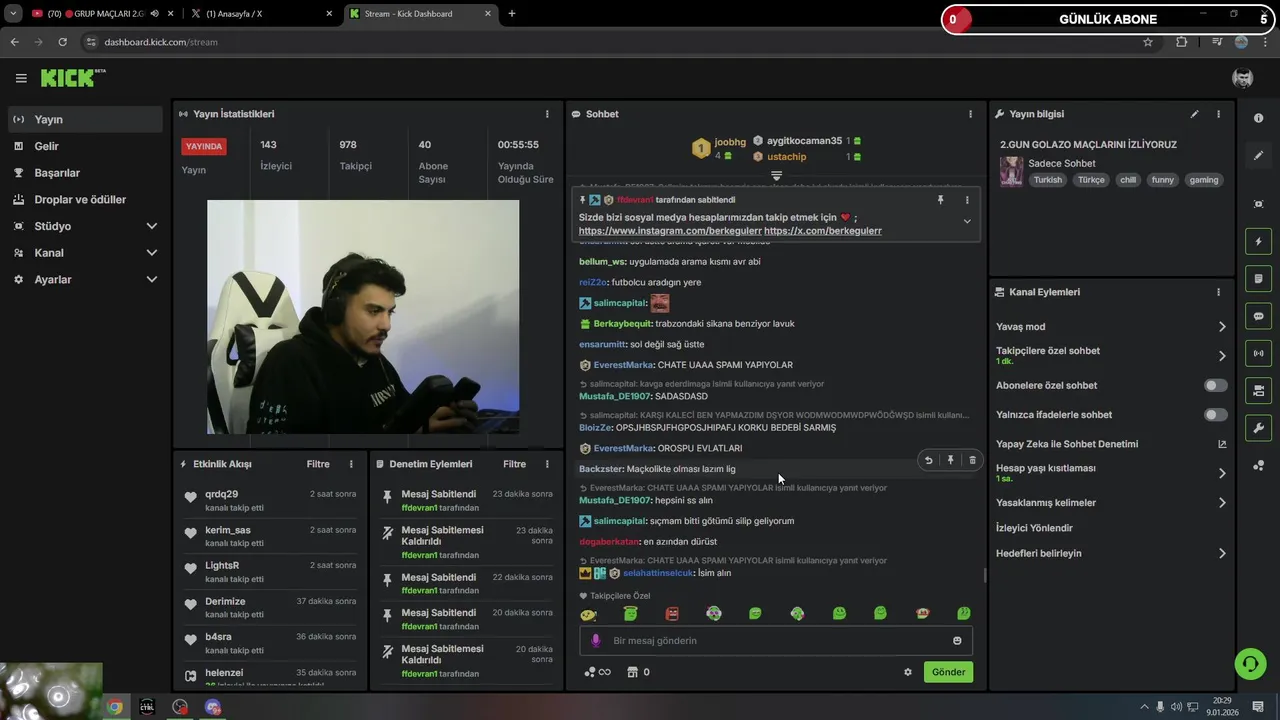This screenshot has height=720, width=1280.
Task: Pin Backzster's message
Action: pyautogui.click(x=950, y=460)
